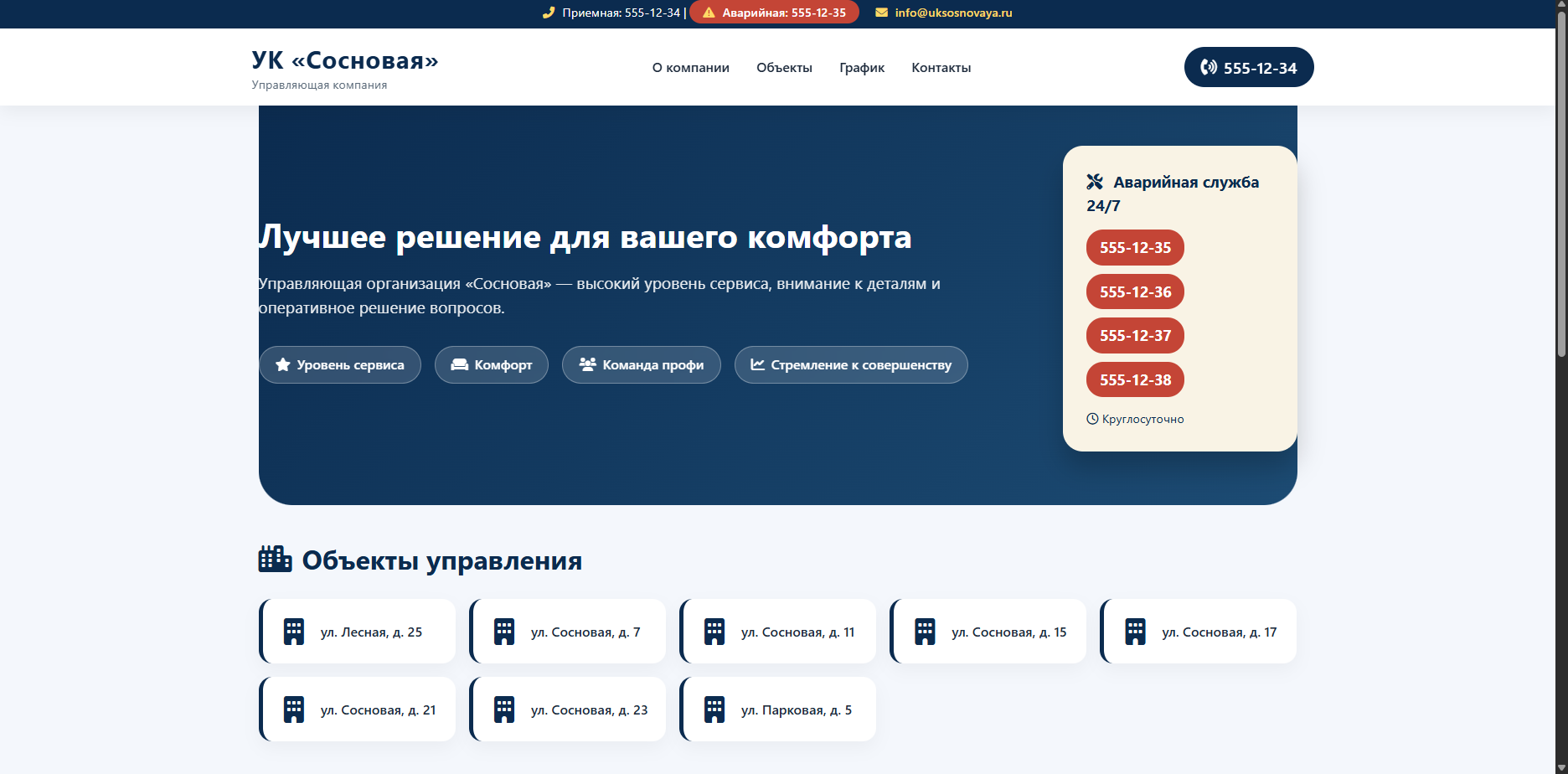Open the ул. Сосновая, д. 17 card text
The width and height of the screenshot is (1568, 774).
click(x=1219, y=632)
